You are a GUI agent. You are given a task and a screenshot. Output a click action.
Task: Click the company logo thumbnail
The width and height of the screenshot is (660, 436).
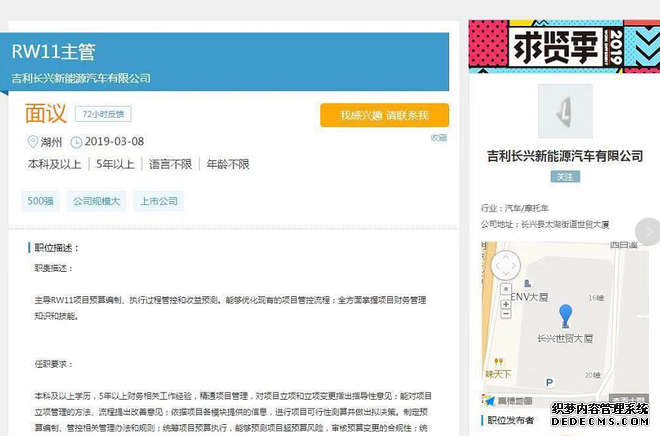click(x=565, y=111)
